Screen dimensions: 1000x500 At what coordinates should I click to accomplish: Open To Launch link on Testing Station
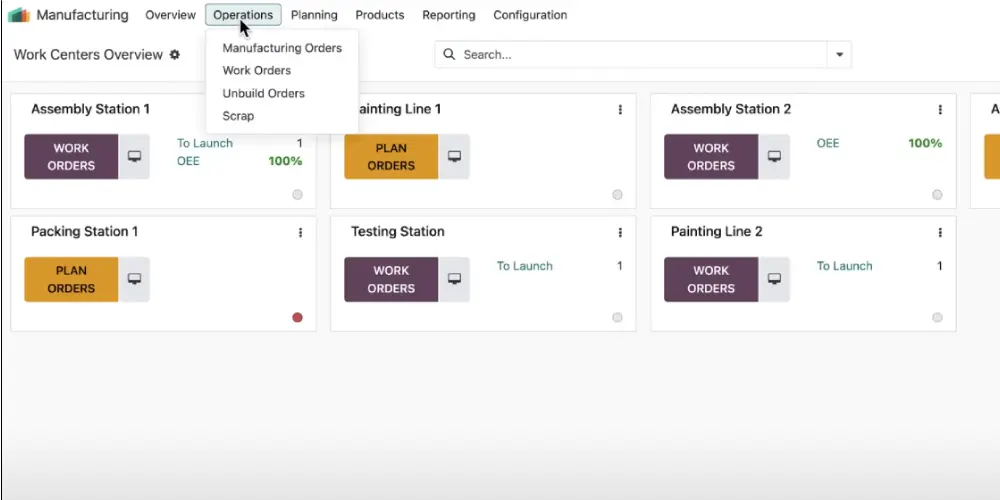525,266
